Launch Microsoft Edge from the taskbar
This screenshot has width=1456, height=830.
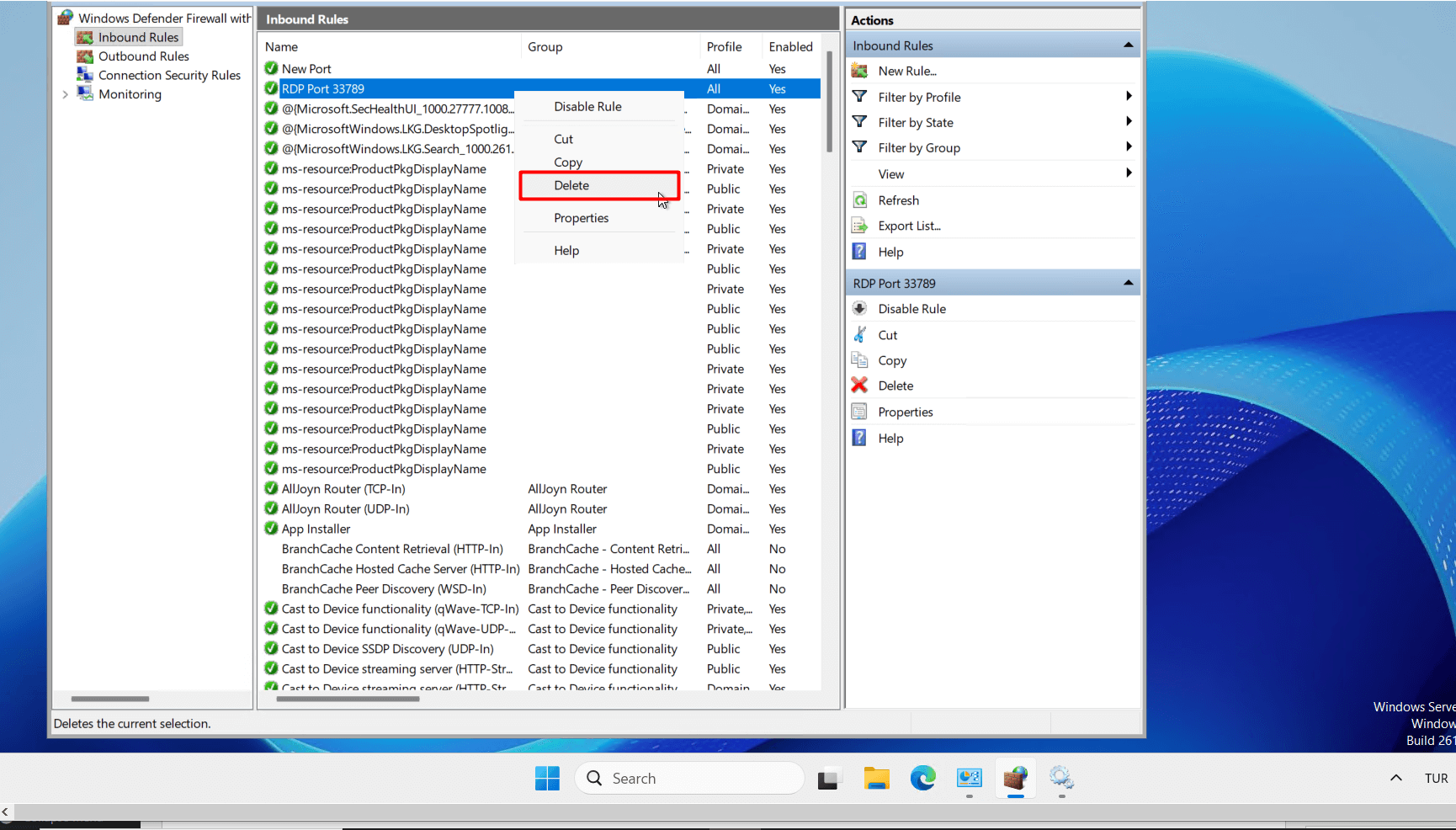tap(922, 779)
